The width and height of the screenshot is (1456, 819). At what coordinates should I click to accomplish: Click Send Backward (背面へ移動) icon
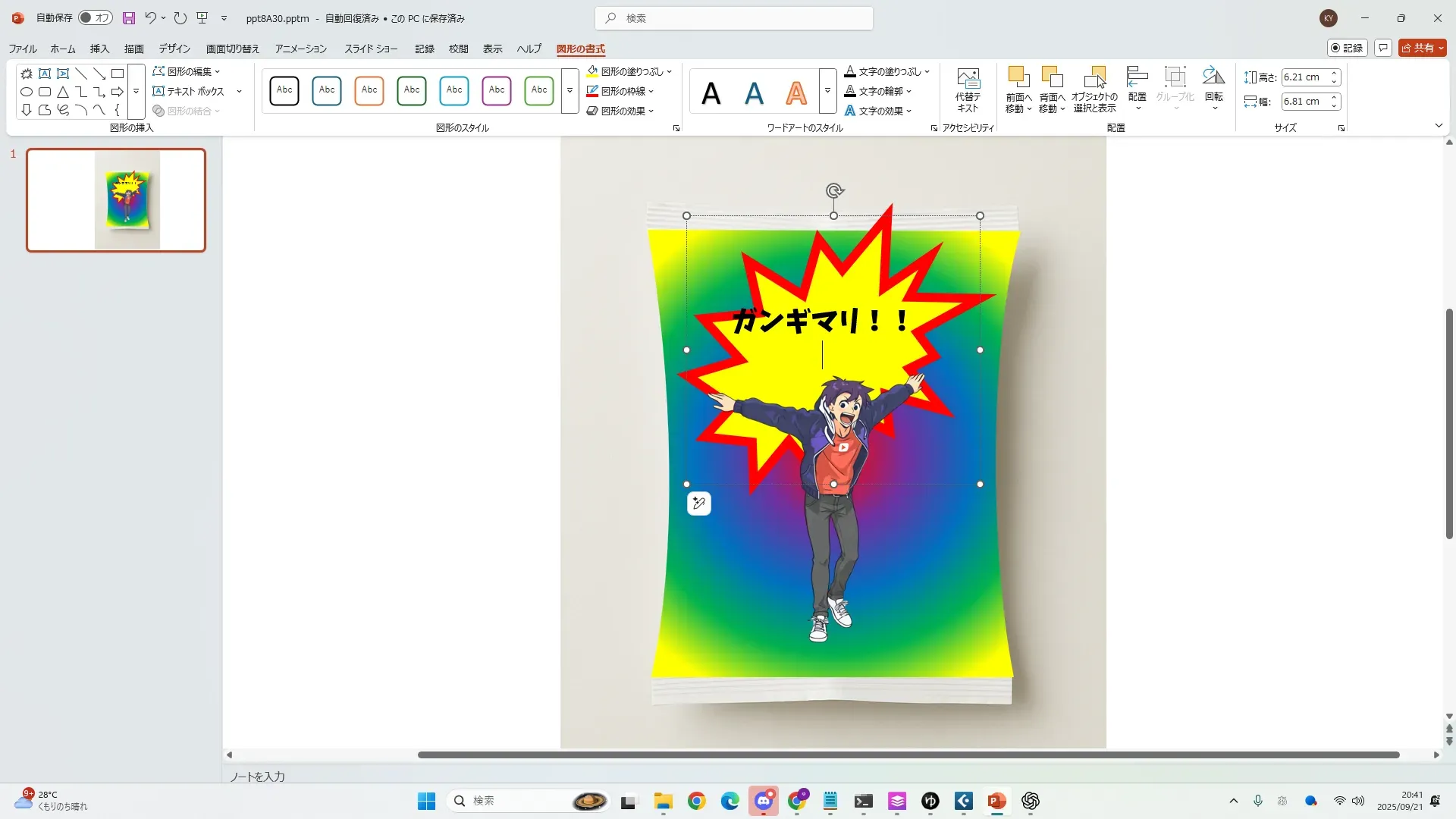pyautogui.click(x=1052, y=78)
